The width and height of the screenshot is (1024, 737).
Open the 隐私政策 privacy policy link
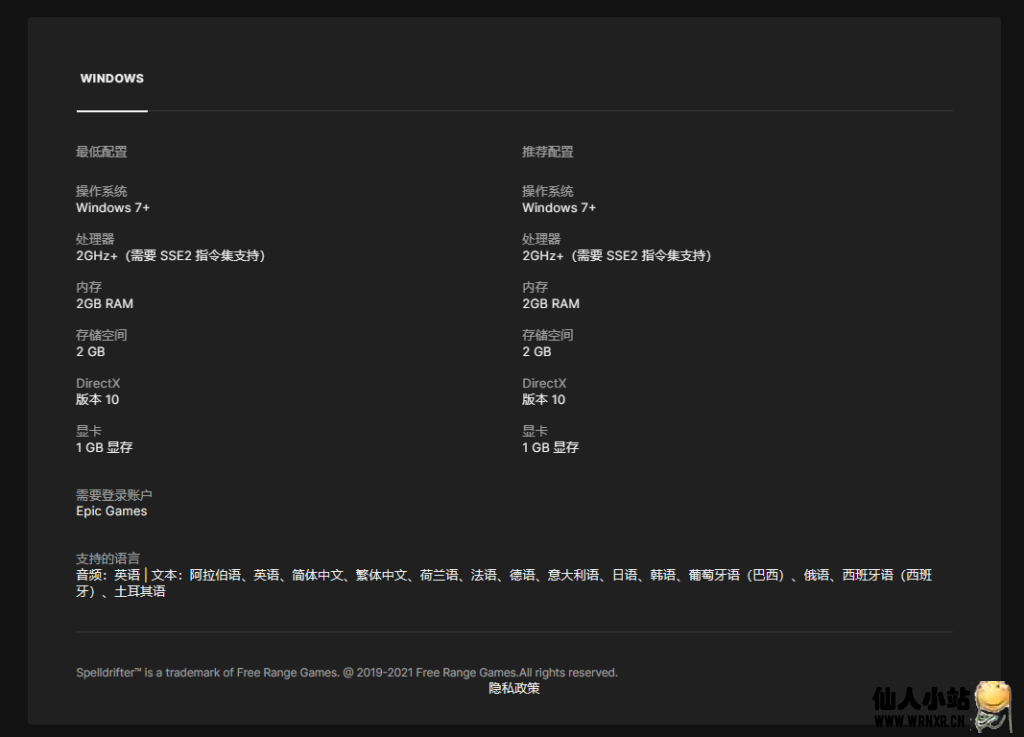pos(514,688)
